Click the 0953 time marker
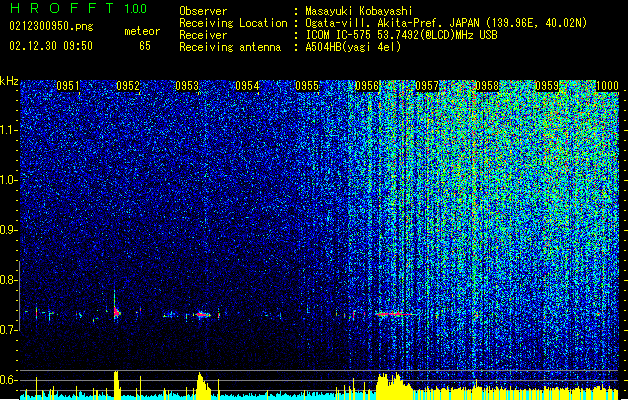The width and height of the screenshot is (629, 400). (x=187, y=86)
